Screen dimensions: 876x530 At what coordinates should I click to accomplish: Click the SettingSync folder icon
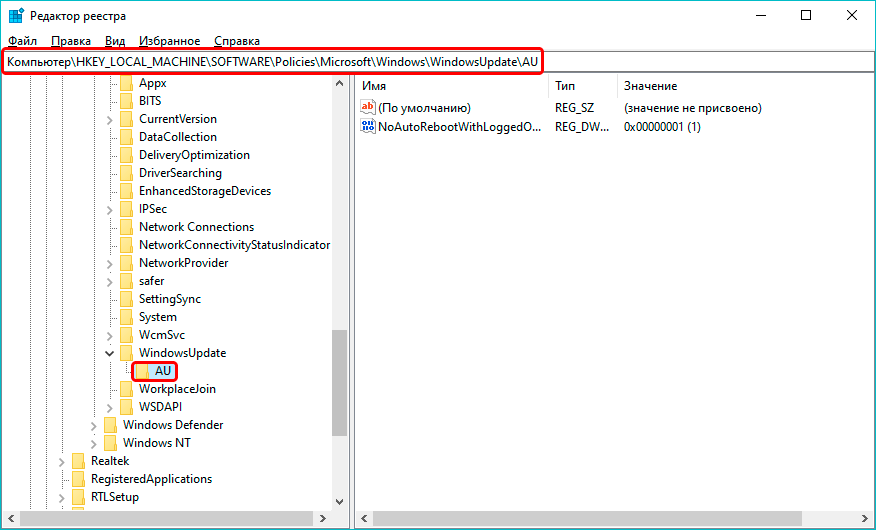tap(127, 299)
